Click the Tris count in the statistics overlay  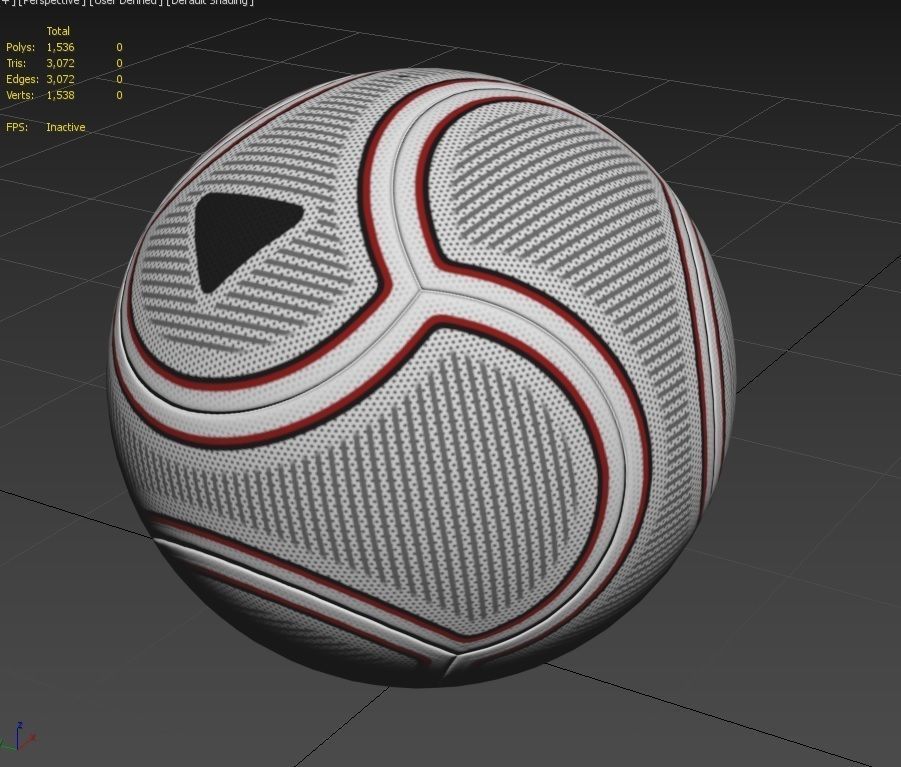(58, 62)
